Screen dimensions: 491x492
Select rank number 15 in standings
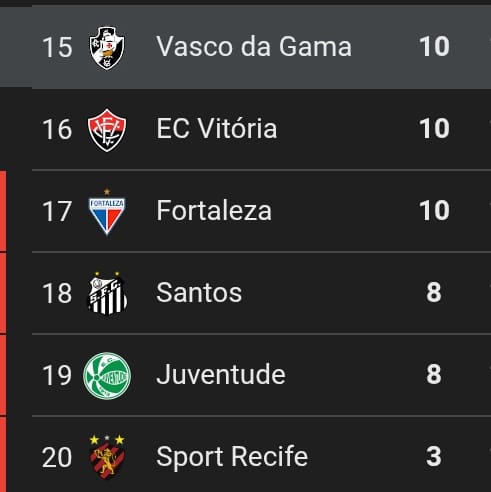(x=57, y=47)
